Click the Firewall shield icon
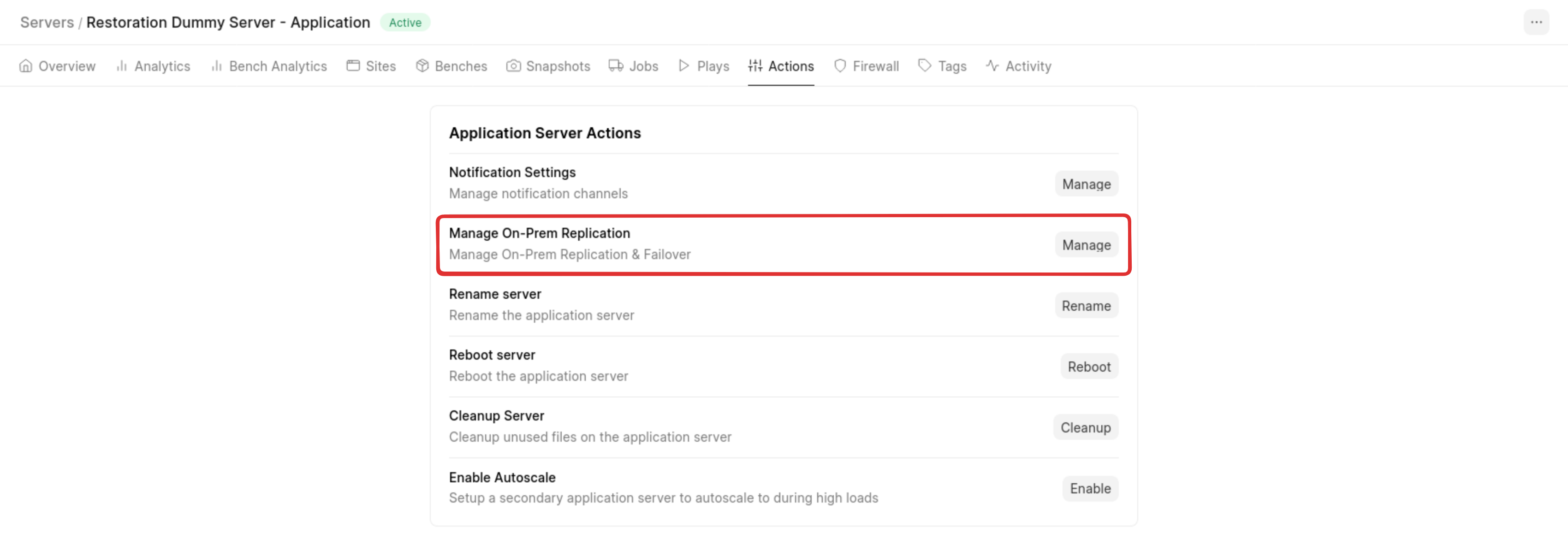Screen dimensions: 1568x533 840,66
